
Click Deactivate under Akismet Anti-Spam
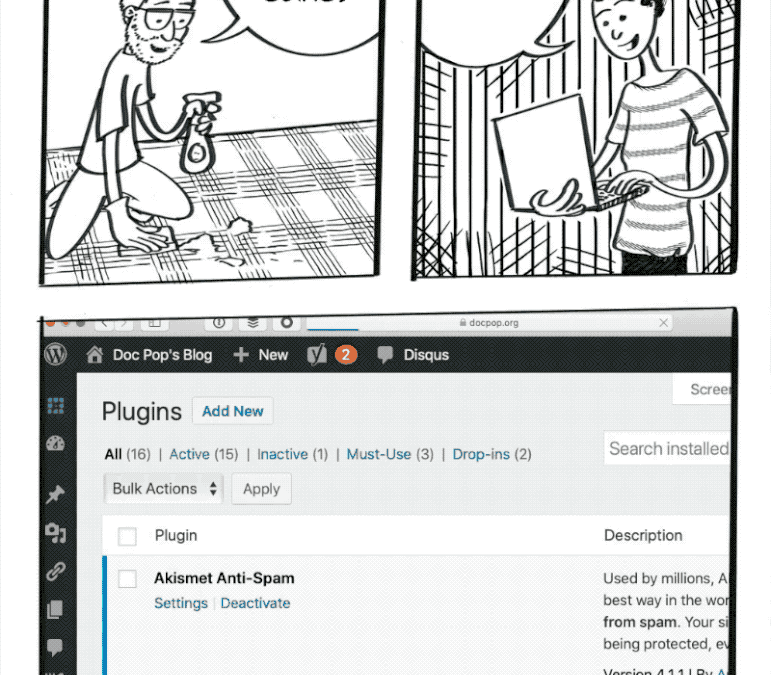point(255,603)
